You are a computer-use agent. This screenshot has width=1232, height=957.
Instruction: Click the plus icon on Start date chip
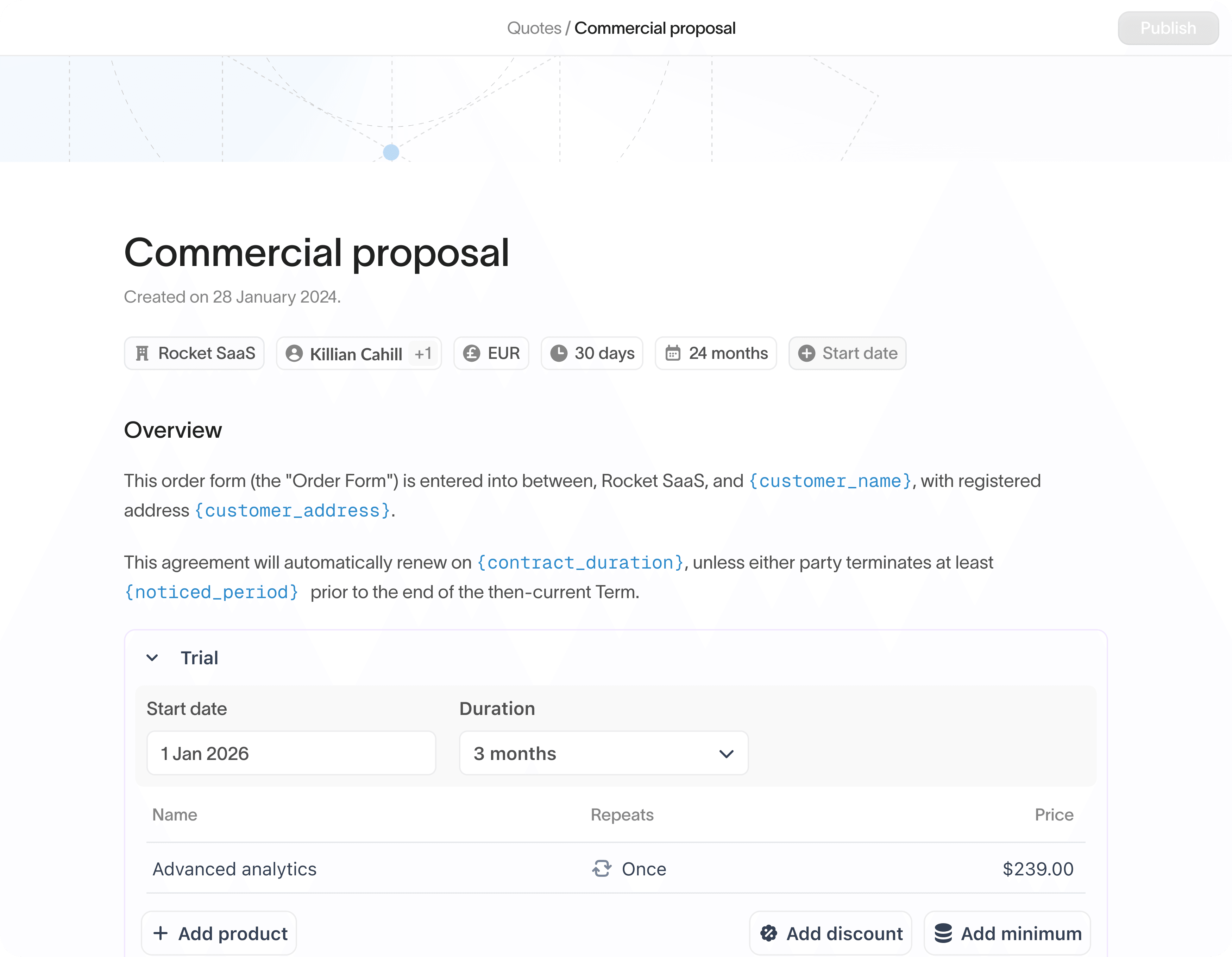[x=806, y=354]
